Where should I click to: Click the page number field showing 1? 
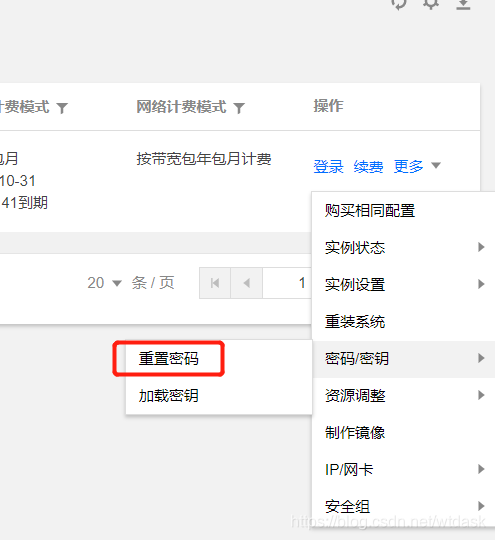287,283
